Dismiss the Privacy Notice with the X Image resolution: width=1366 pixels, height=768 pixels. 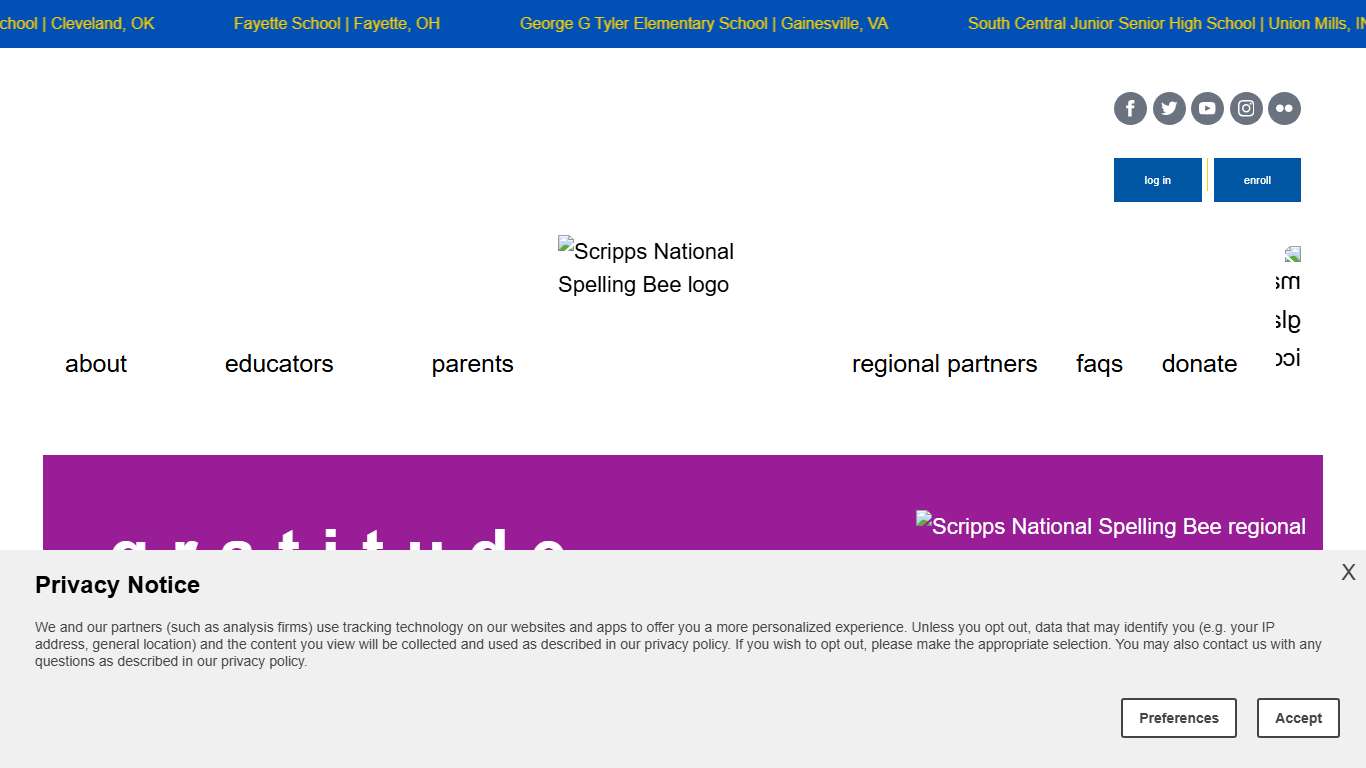point(1348,572)
